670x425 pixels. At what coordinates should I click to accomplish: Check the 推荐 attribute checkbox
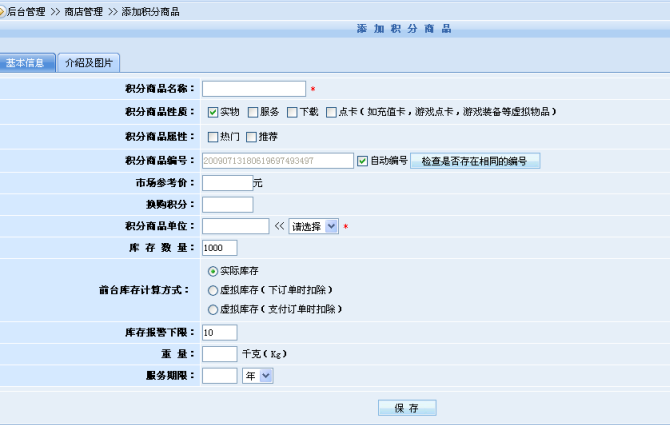(251, 137)
